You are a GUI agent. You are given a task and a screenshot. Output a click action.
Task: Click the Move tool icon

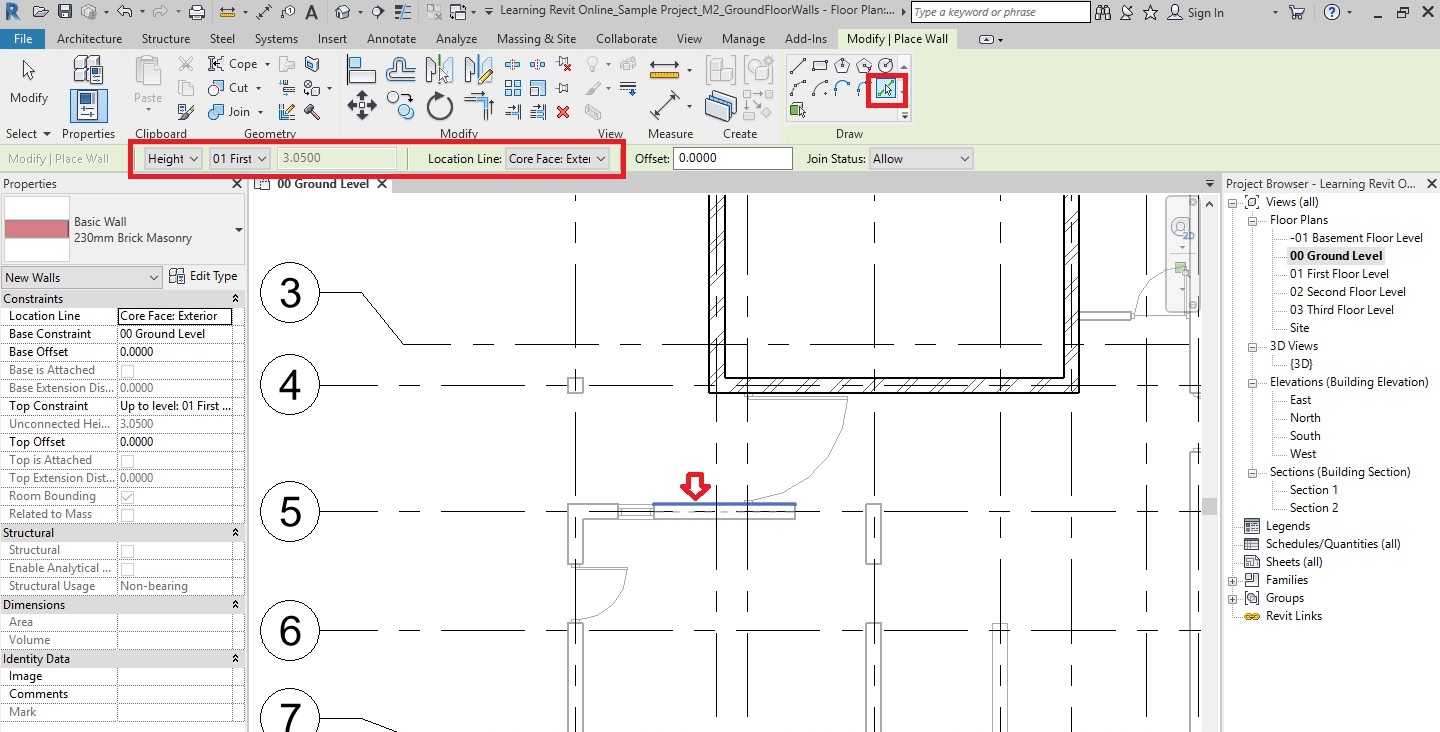pos(361,105)
